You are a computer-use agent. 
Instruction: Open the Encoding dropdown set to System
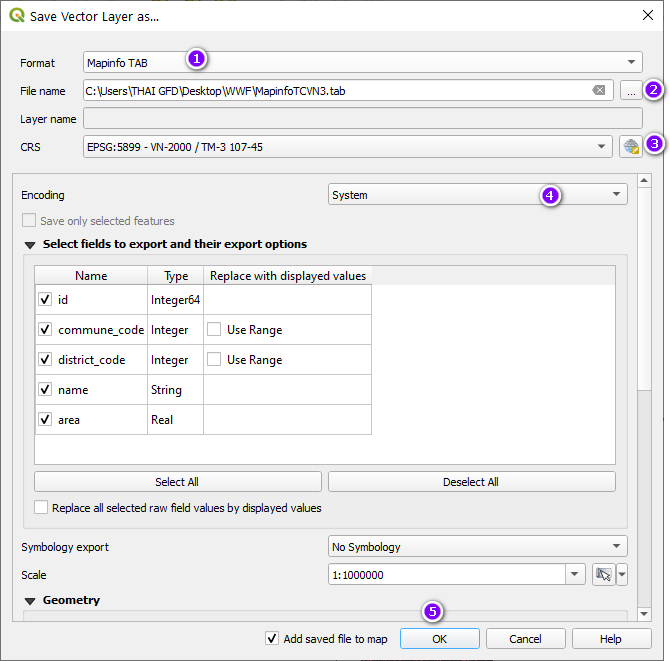click(x=478, y=194)
